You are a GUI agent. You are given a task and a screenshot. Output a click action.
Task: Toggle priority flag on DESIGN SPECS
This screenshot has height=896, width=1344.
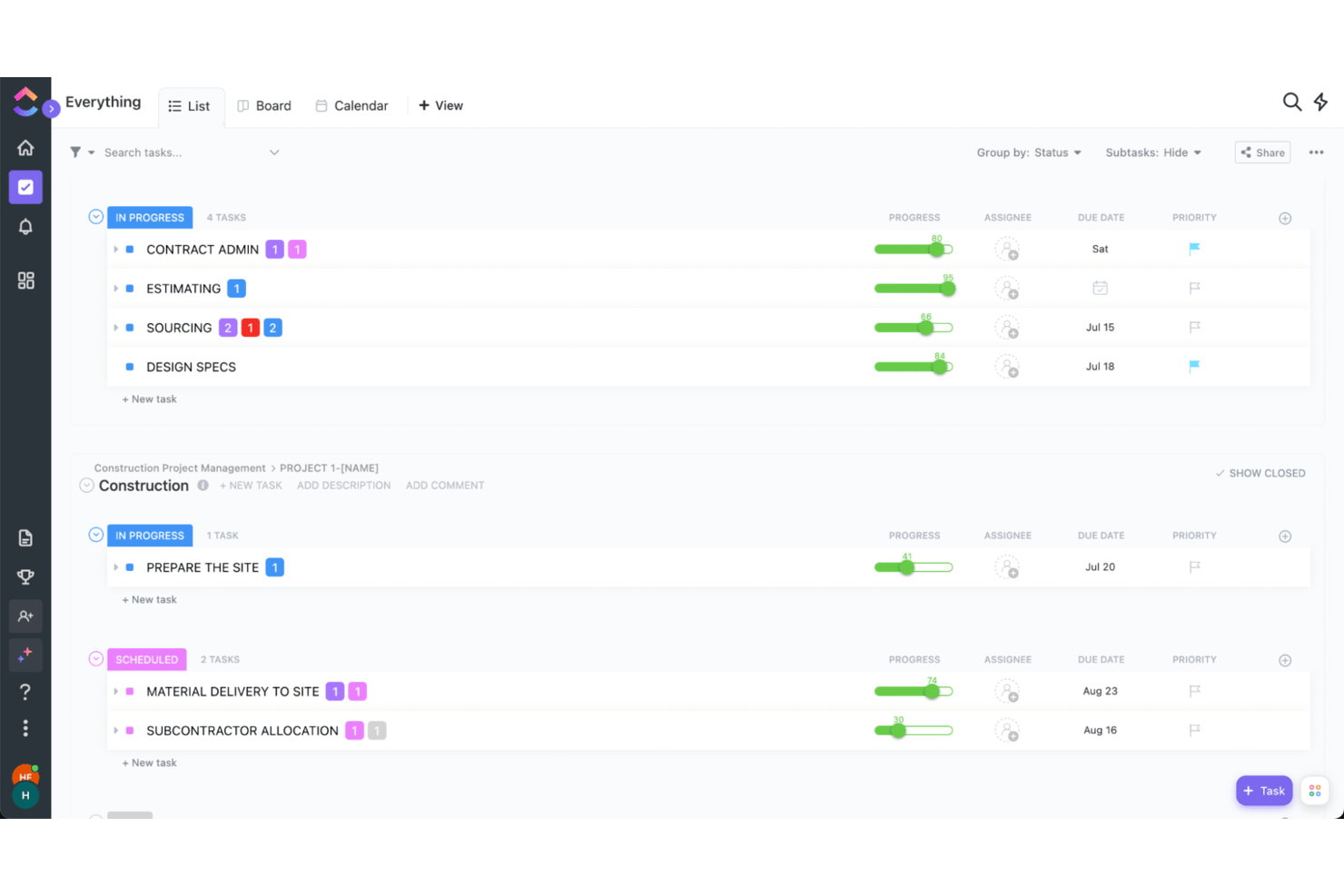click(1194, 366)
